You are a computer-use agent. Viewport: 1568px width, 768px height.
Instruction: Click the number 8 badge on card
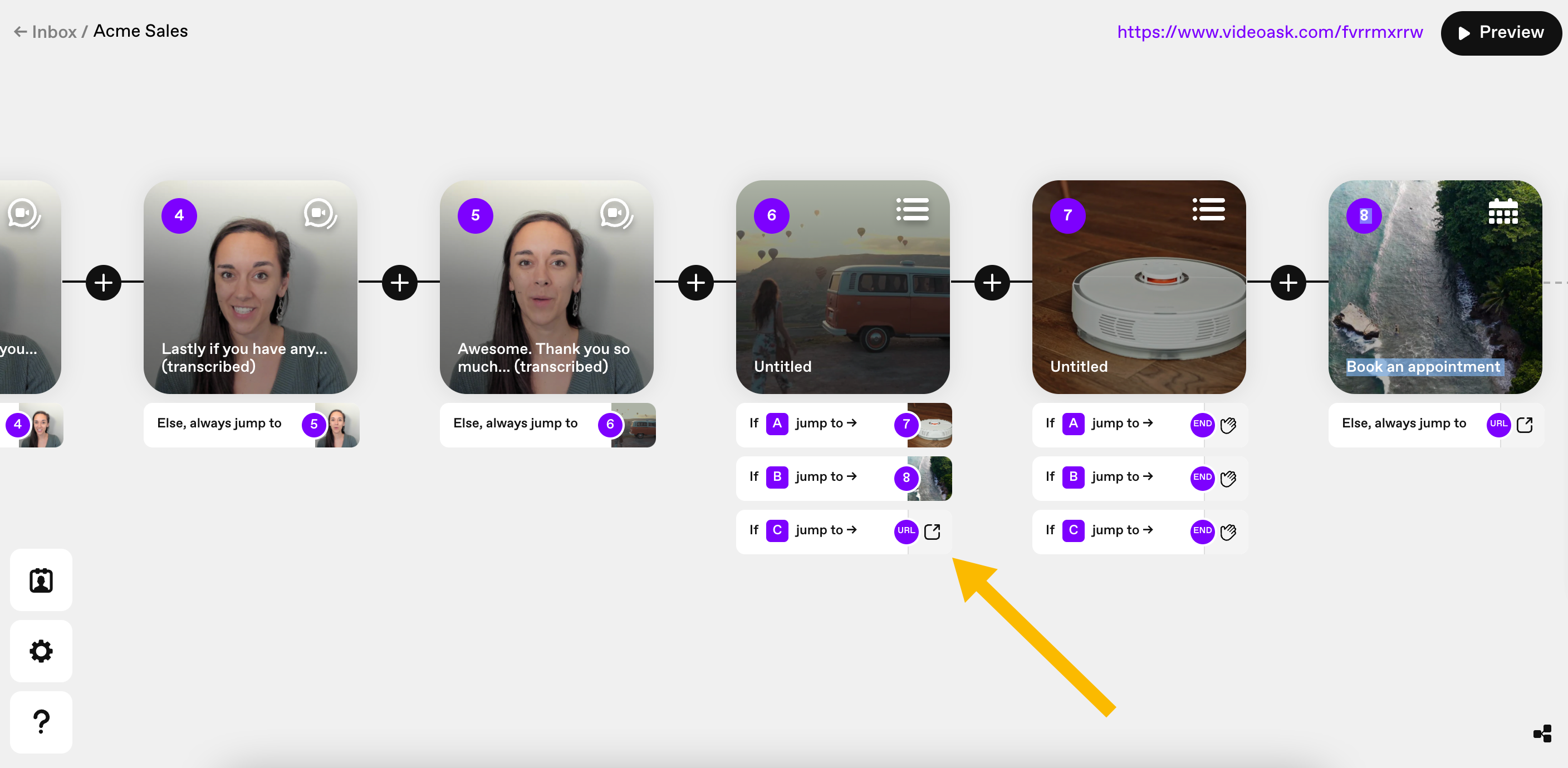tap(1364, 215)
